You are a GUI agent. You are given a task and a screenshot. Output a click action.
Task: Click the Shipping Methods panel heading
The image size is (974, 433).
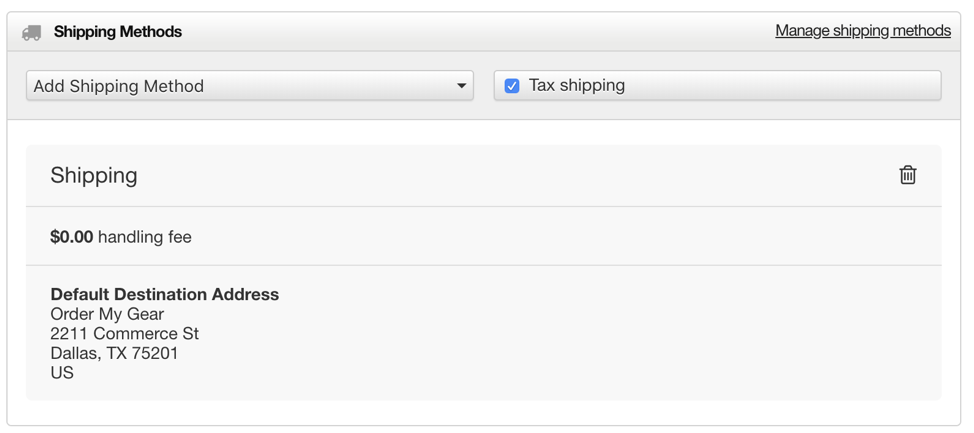[x=118, y=32]
